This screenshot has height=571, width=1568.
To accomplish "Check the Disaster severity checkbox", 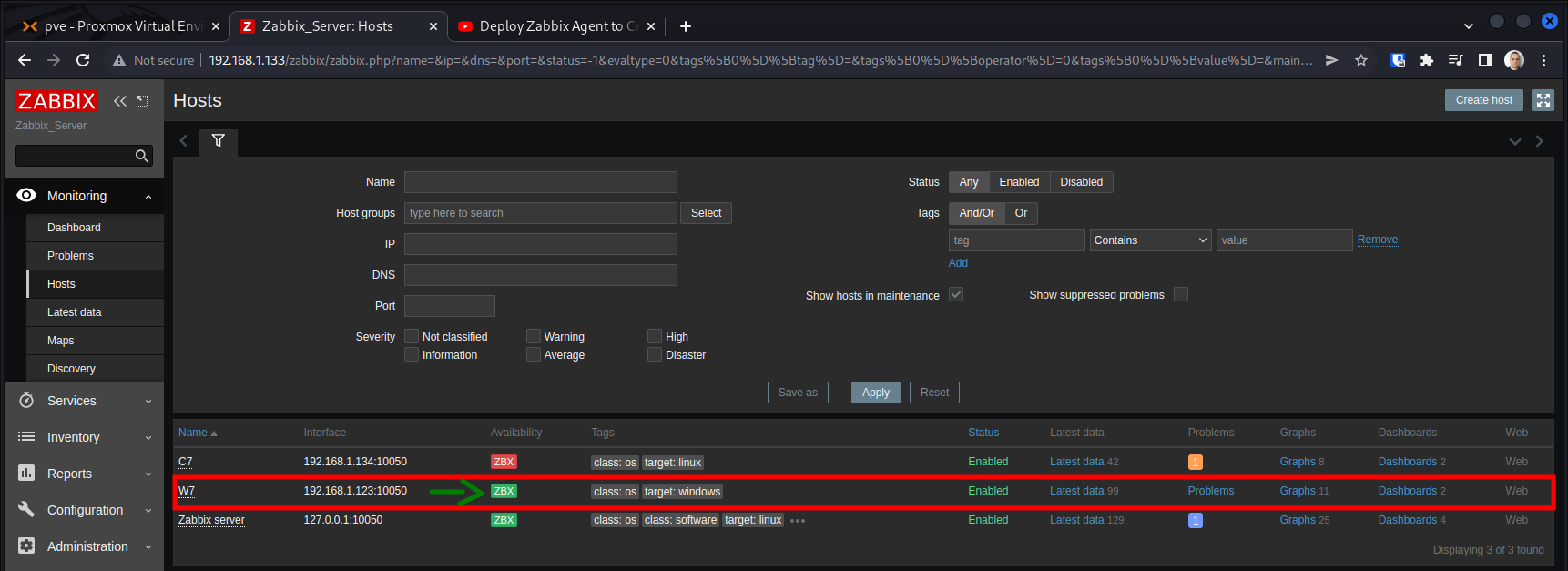I will click(x=655, y=354).
